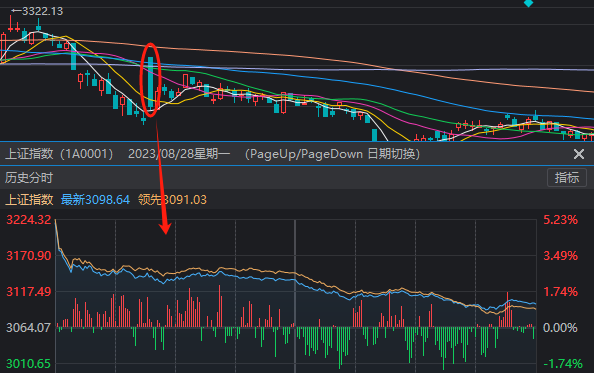Image resolution: width=594 pixels, height=373 pixels.
Task: Click the red arrow head pointer
Action: 165,228
